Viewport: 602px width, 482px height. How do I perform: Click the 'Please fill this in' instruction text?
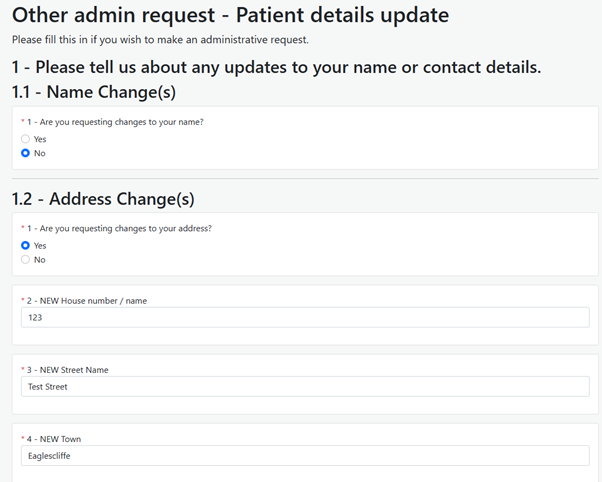160,39
